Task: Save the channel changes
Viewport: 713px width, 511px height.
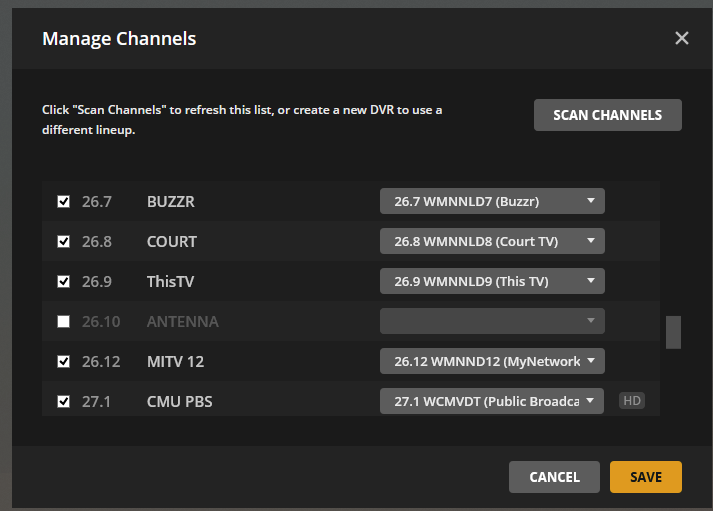Action: click(645, 477)
